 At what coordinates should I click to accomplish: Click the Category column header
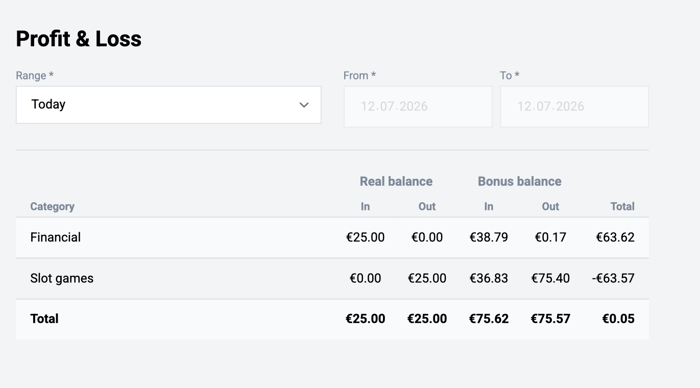[52, 206]
